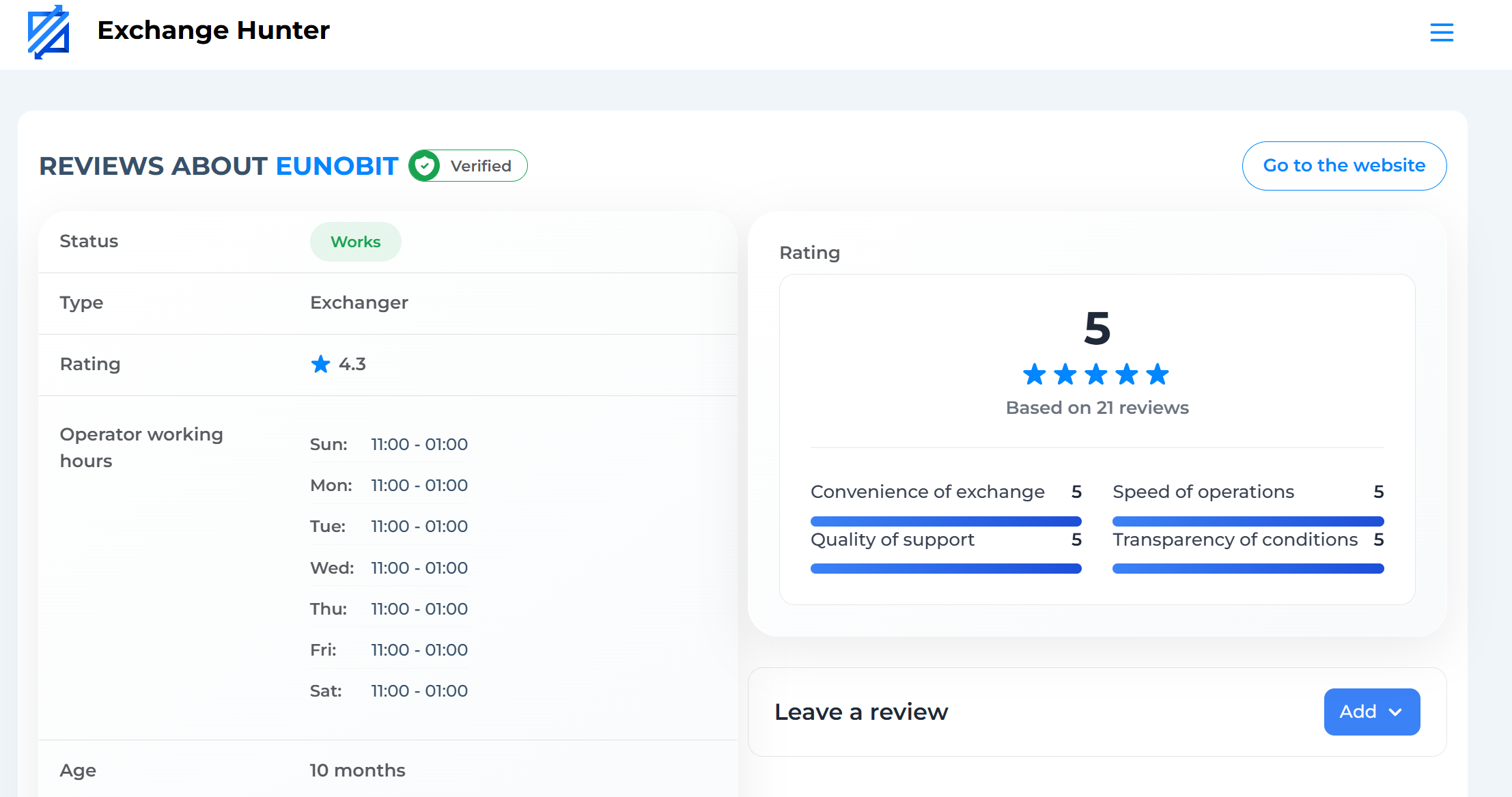1512x797 pixels.
Task: Click the 'Transparency of conditions' label
Action: coord(1235,540)
